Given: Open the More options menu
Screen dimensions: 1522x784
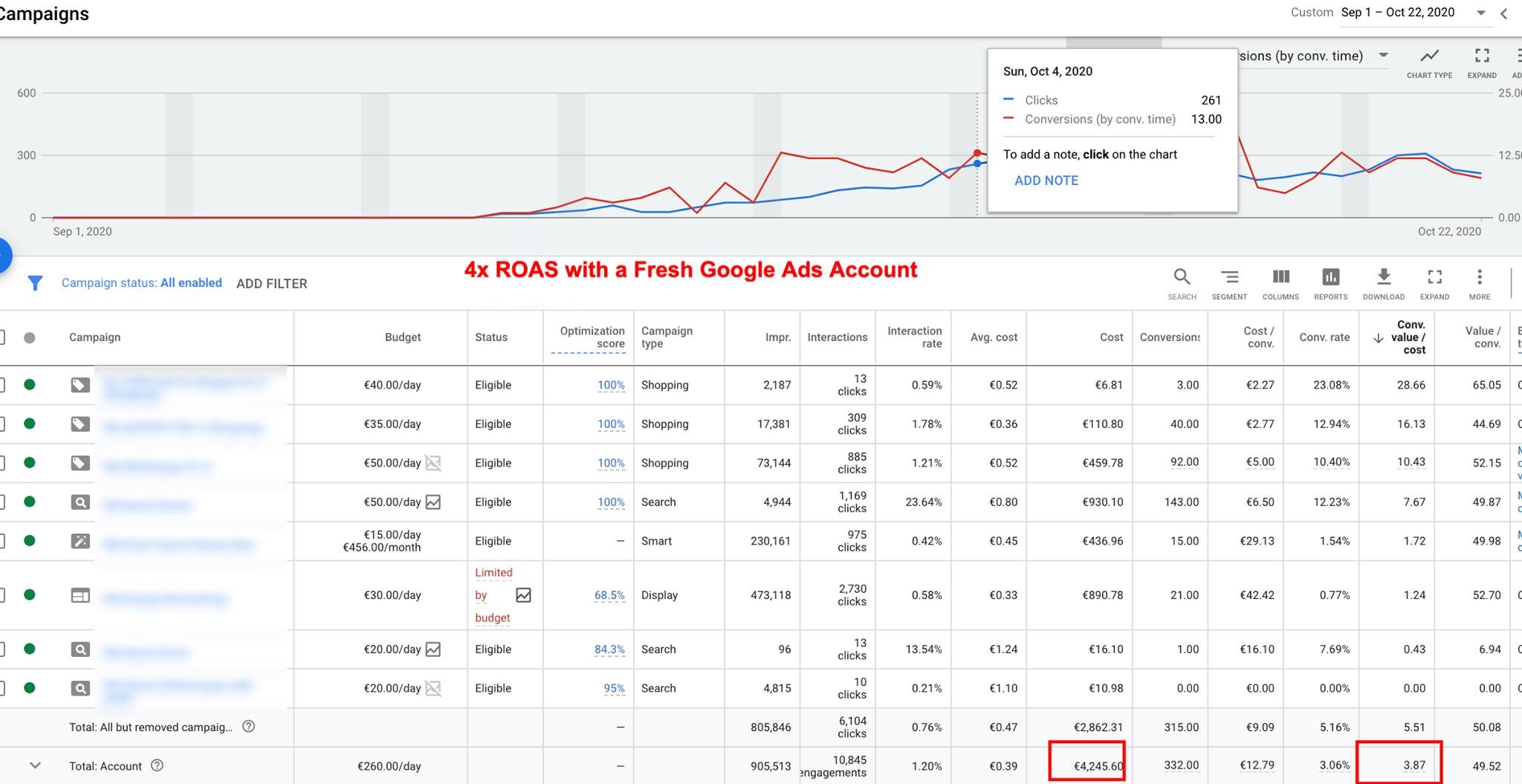Looking at the screenshot, I should (1479, 283).
